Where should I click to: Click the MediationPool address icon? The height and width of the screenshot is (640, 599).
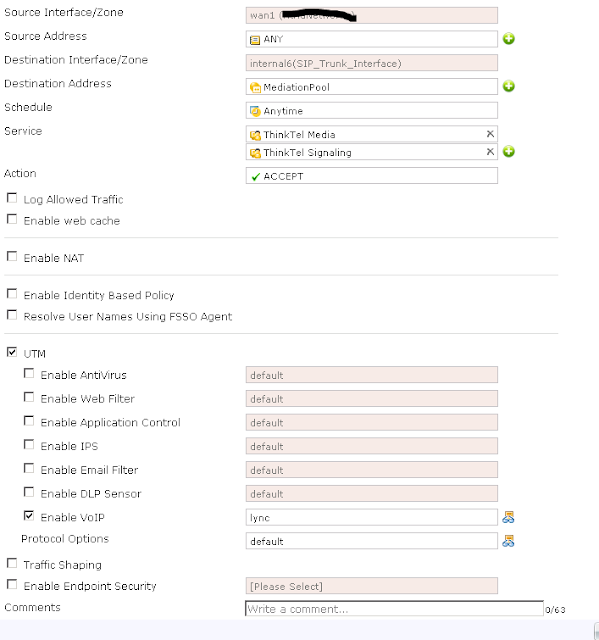point(255,87)
